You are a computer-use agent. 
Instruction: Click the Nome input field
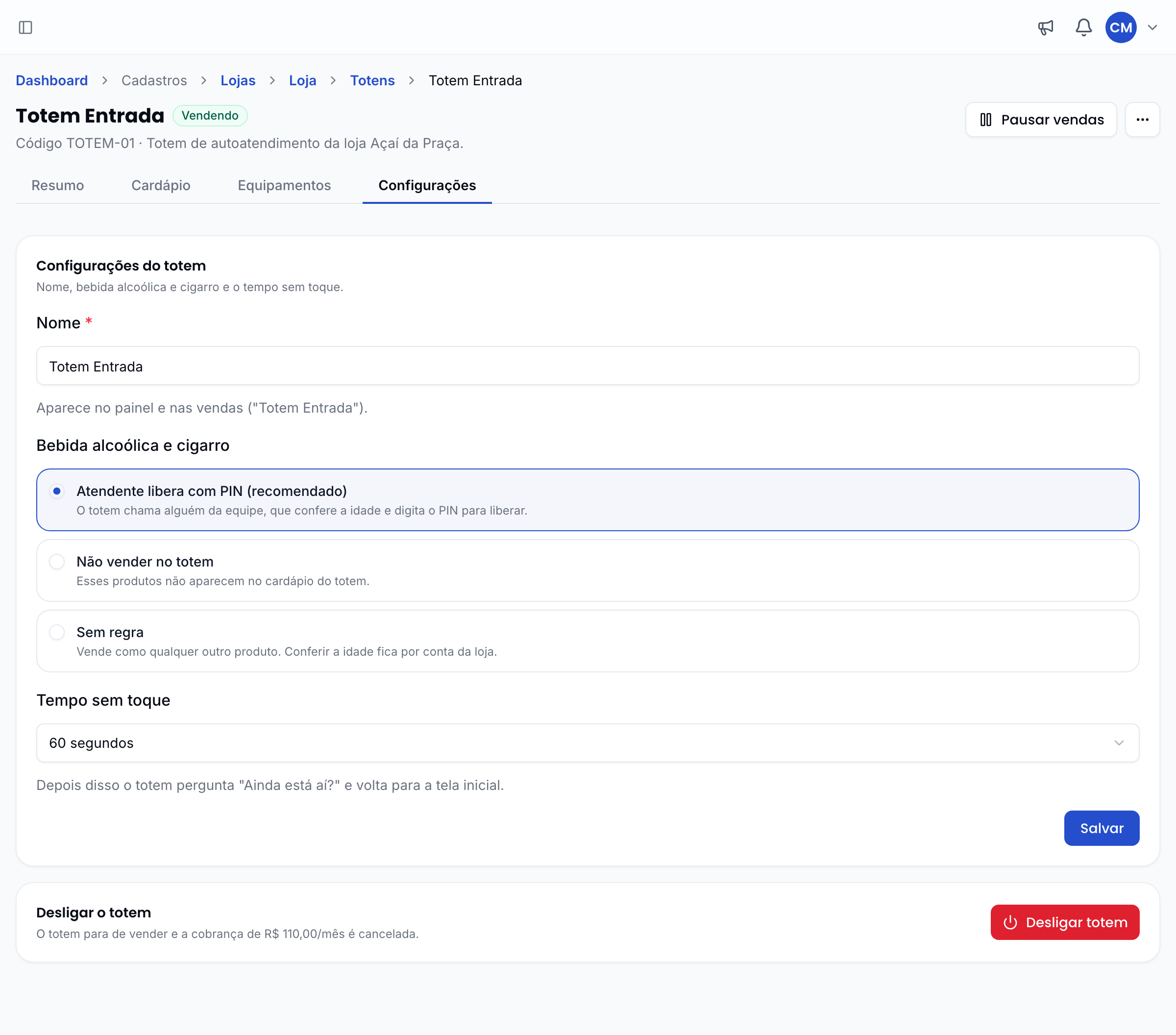coord(588,366)
